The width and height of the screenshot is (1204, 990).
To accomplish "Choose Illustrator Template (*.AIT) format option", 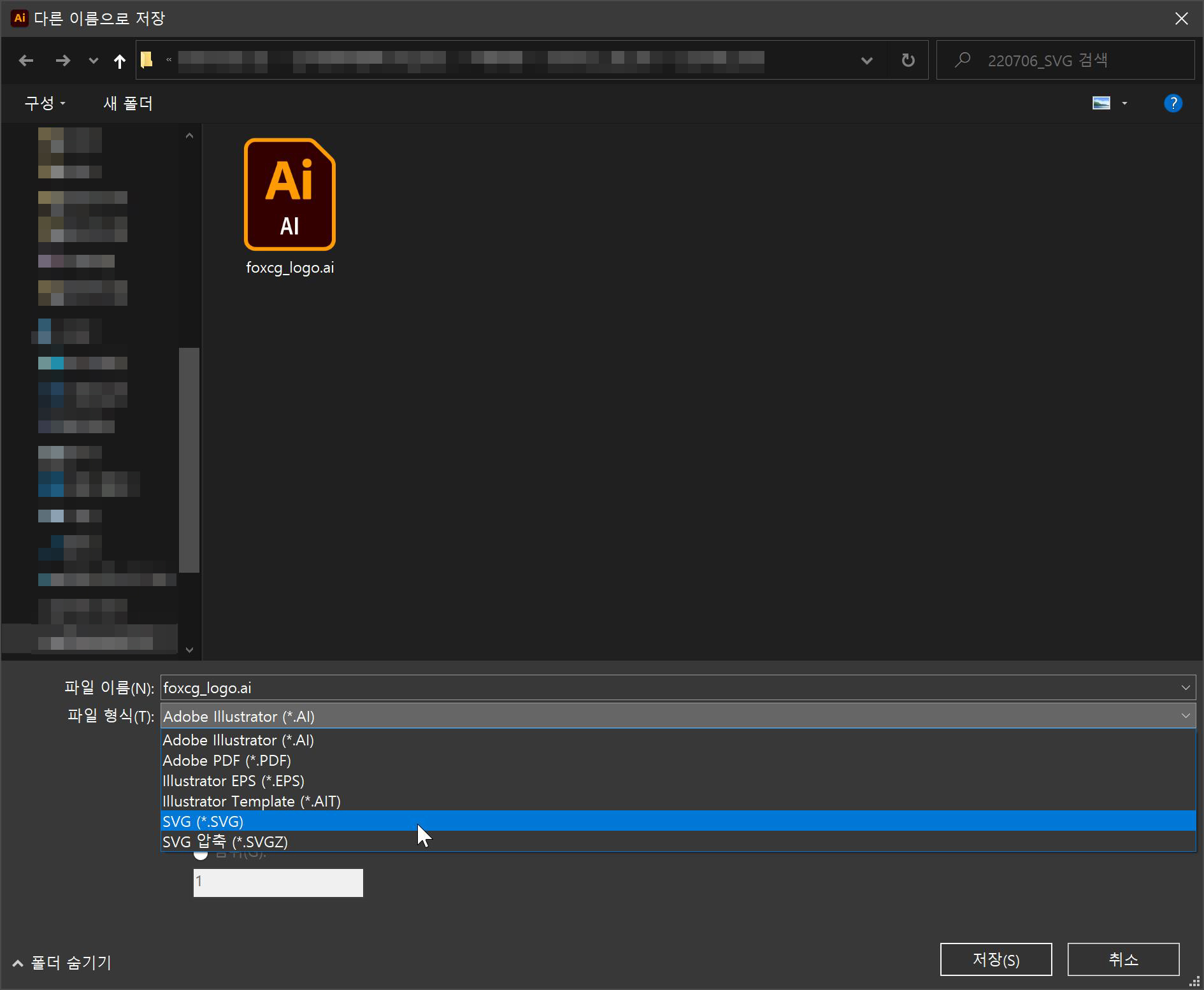I will [x=678, y=801].
